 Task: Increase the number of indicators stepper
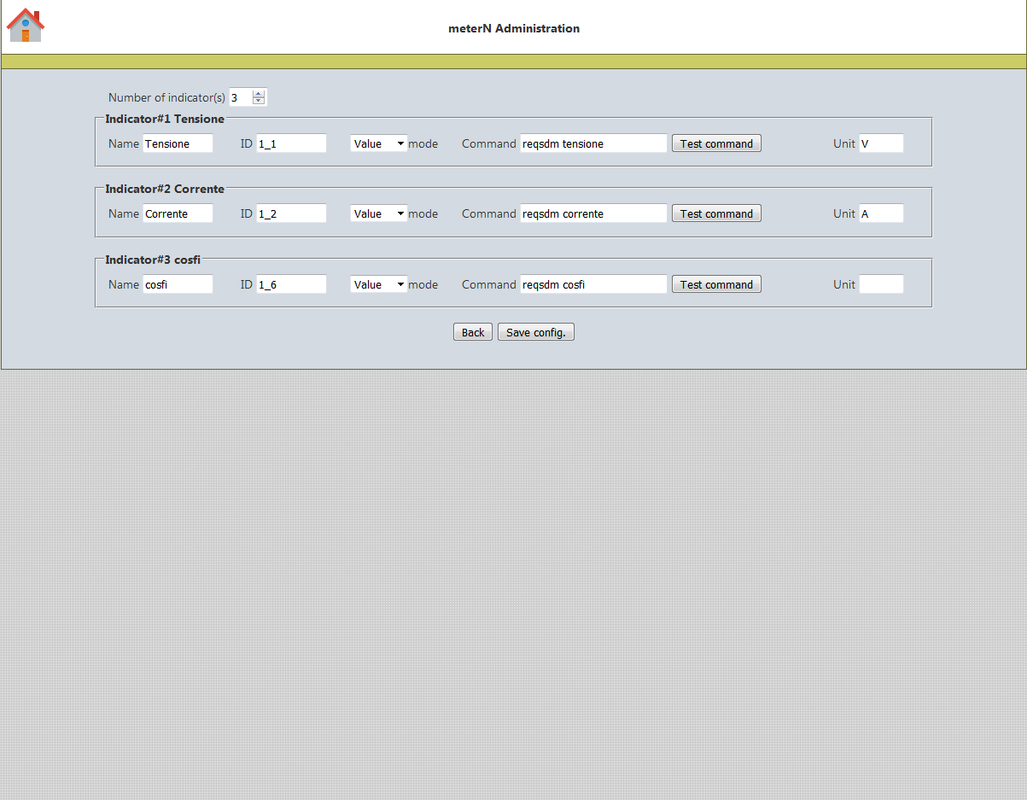(x=259, y=94)
